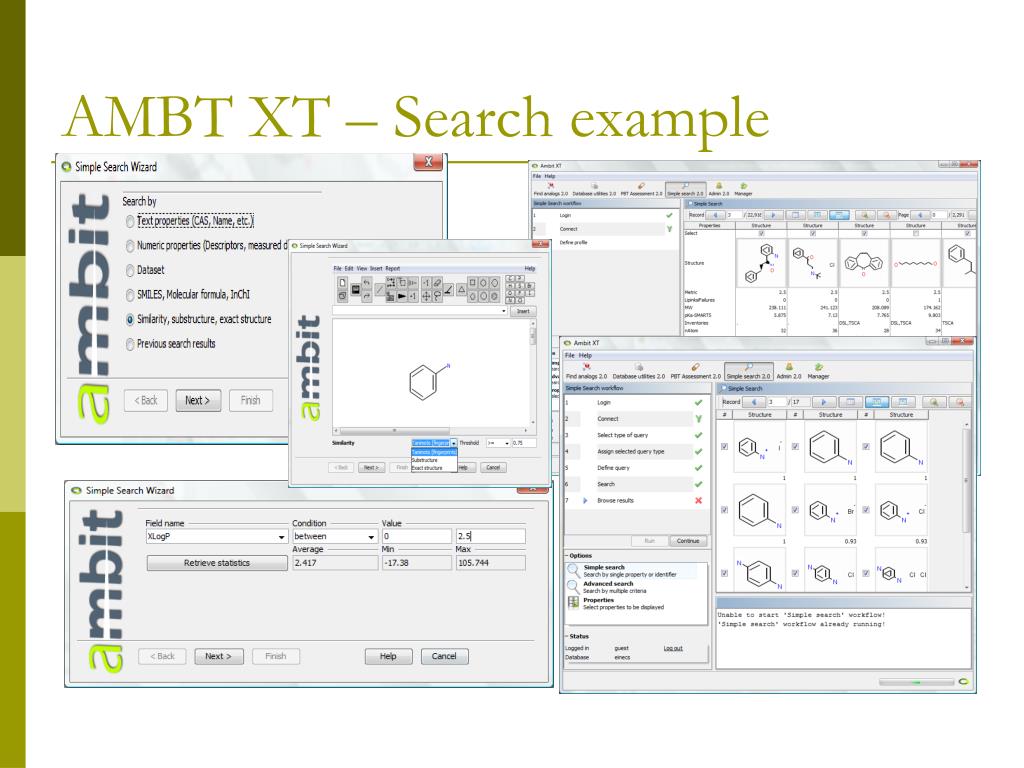Select the square ring template tool
The height and width of the screenshot is (768, 1024).
click(x=472, y=283)
